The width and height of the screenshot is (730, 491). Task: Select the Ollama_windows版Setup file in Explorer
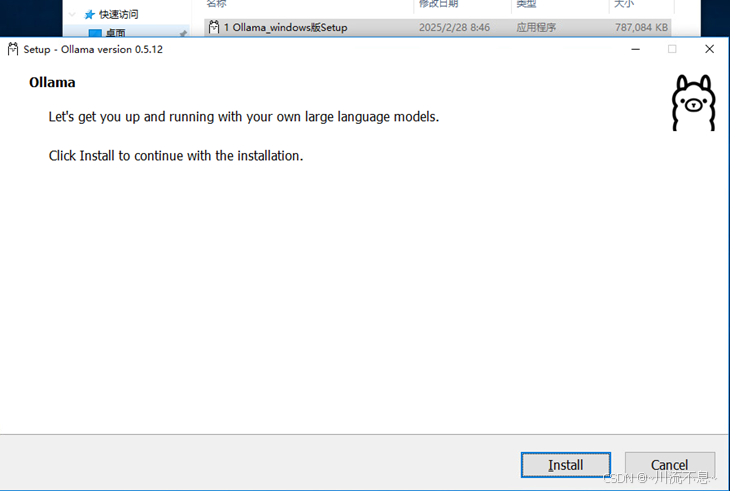tap(438, 27)
